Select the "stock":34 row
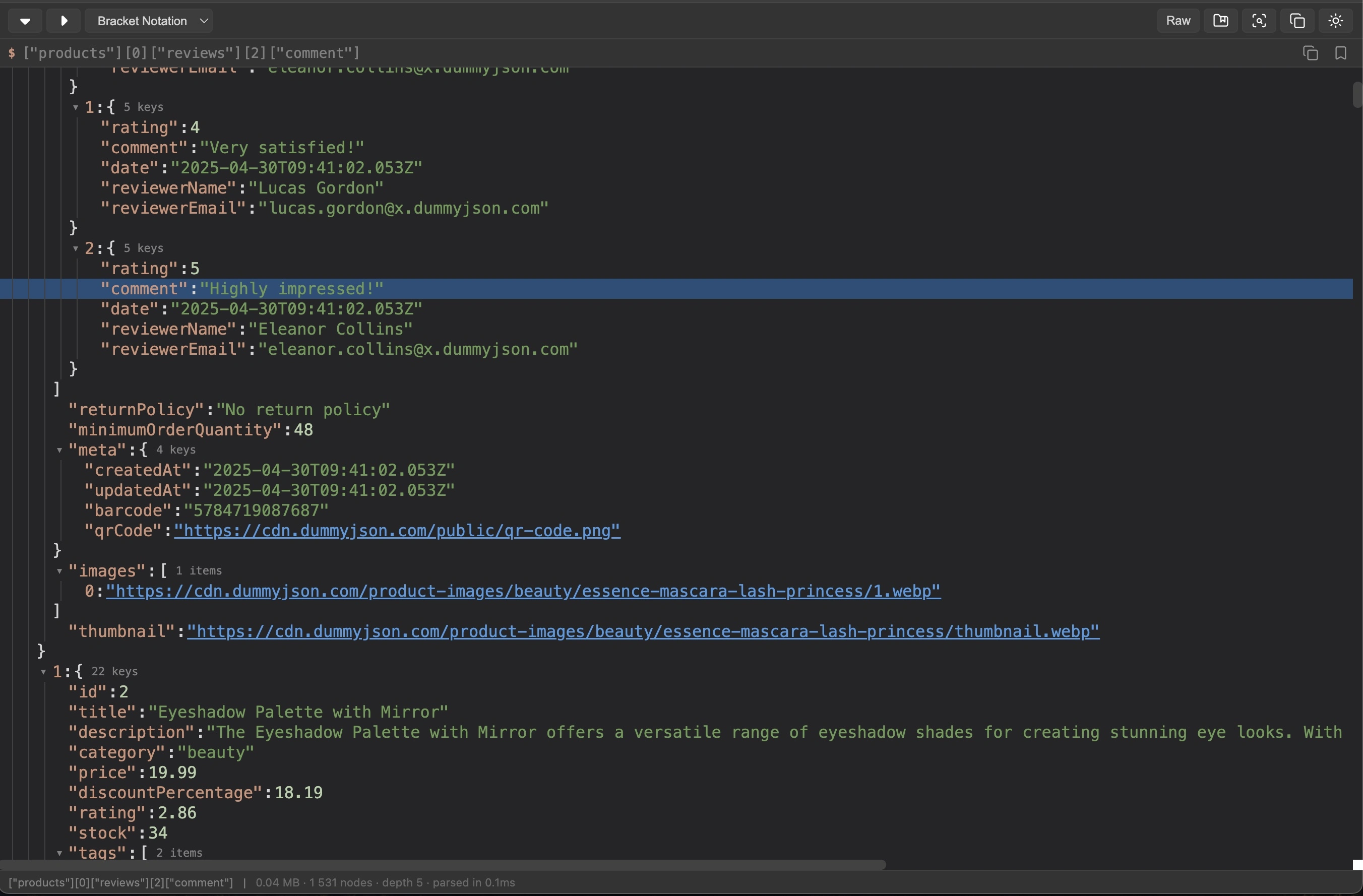This screenshot has height=896, width=1363. click(x=676, y=833)
